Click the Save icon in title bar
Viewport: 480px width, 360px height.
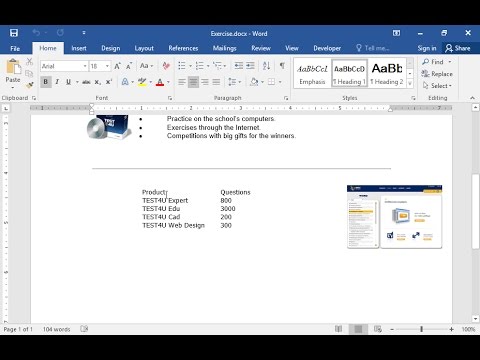(14, 33)
